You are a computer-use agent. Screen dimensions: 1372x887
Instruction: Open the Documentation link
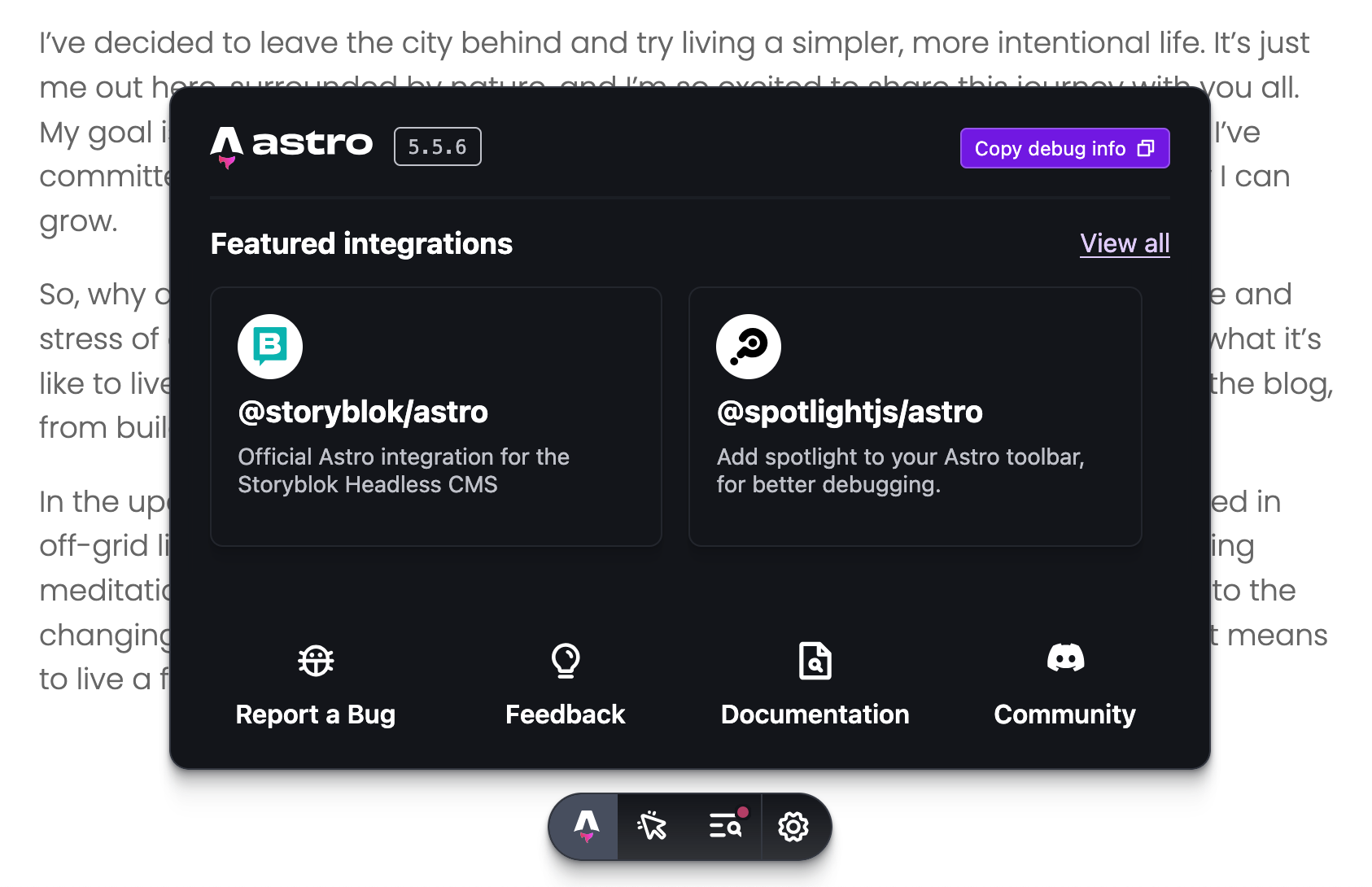(815, 714)
